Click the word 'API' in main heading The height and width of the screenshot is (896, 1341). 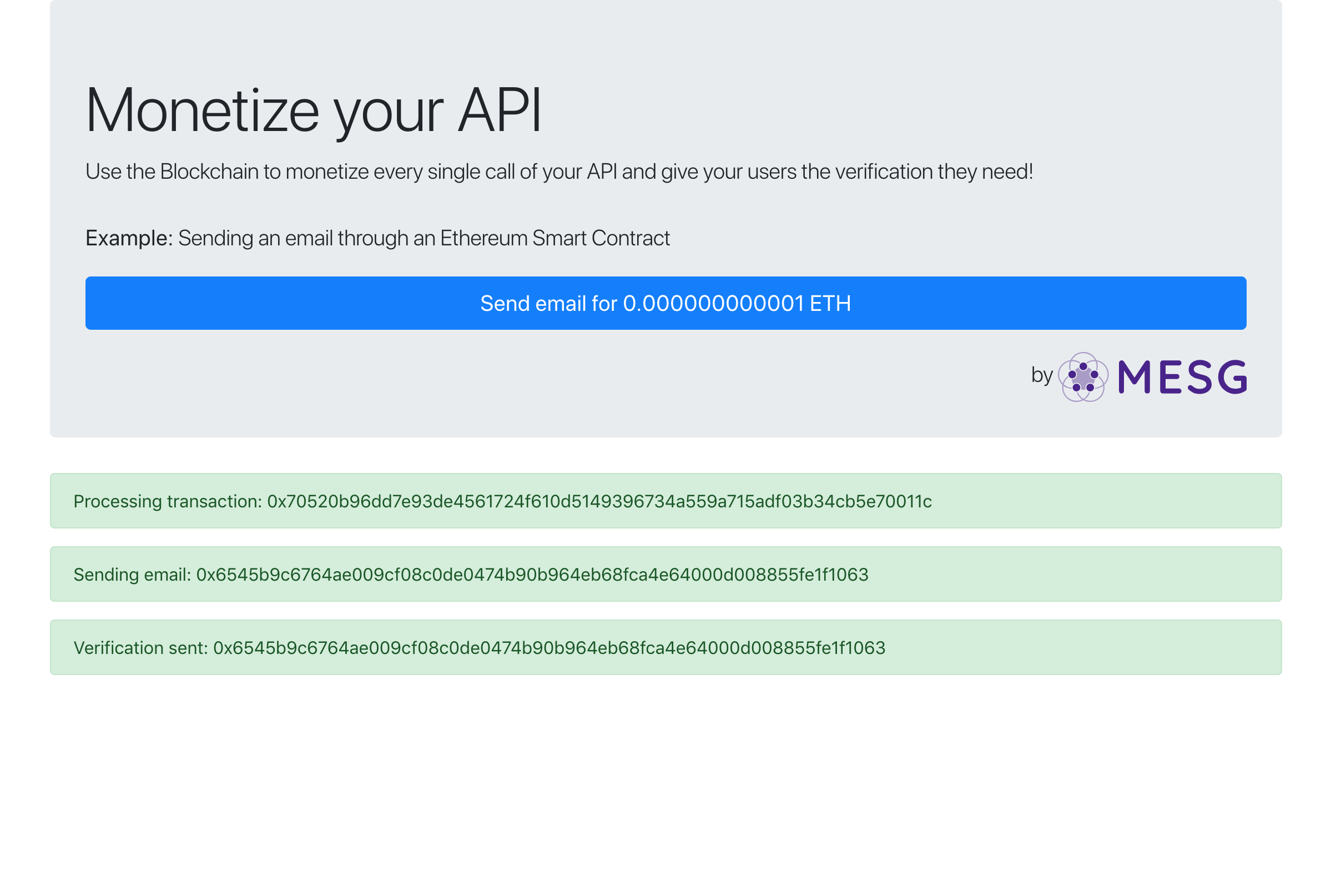point(500,110)
